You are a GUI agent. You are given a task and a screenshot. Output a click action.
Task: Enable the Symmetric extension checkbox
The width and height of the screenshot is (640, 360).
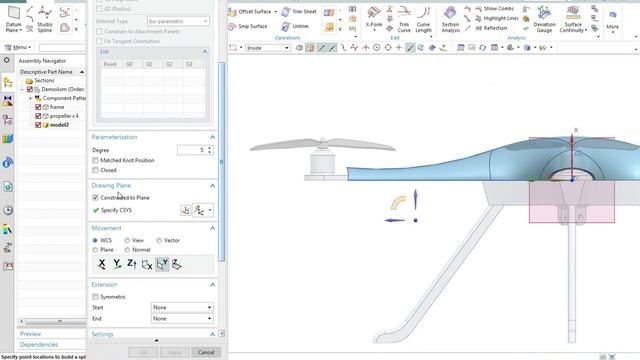point(95,297)
